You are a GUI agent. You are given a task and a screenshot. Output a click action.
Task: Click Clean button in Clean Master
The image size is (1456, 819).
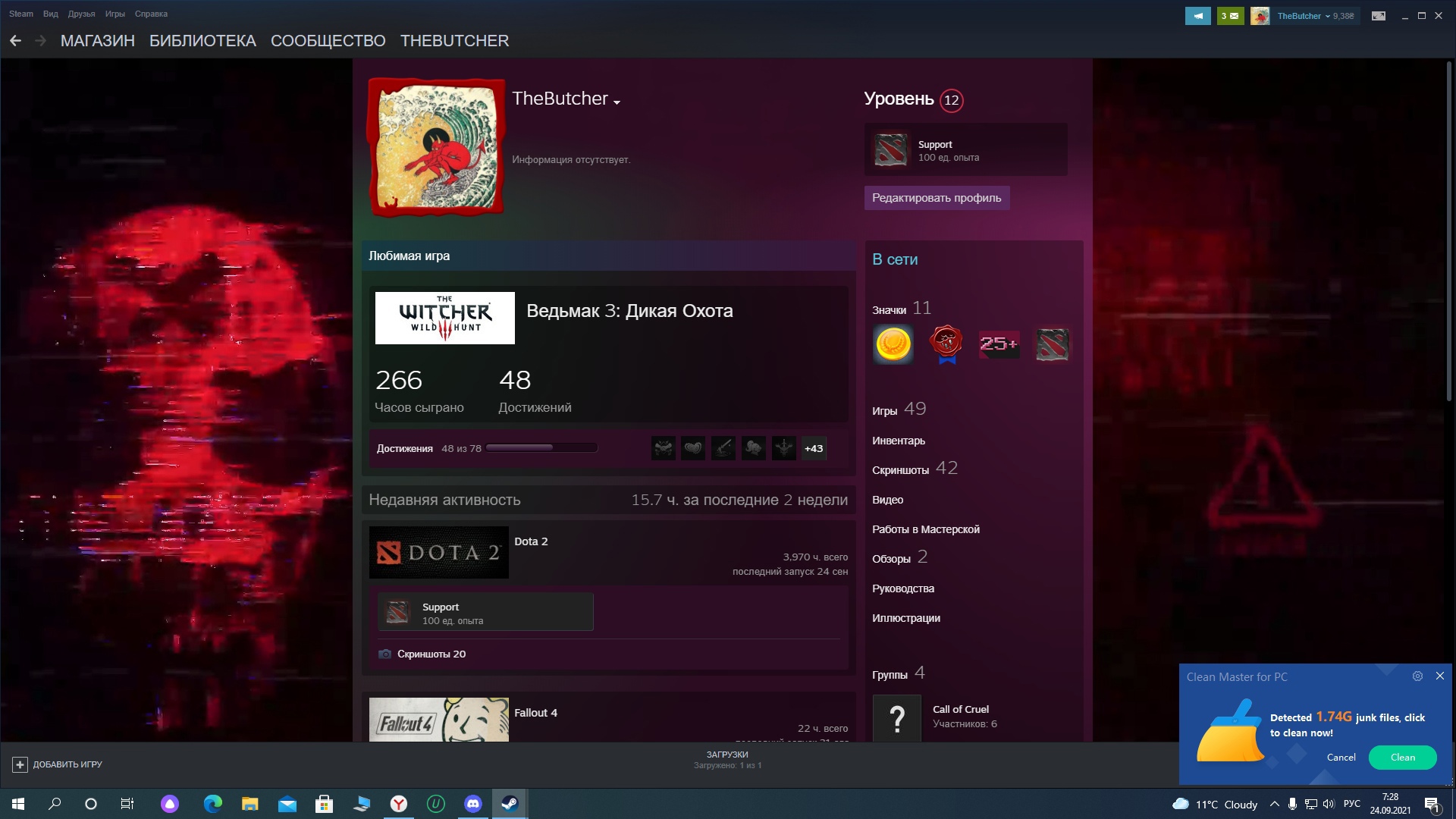click(x=1402, y=757)
